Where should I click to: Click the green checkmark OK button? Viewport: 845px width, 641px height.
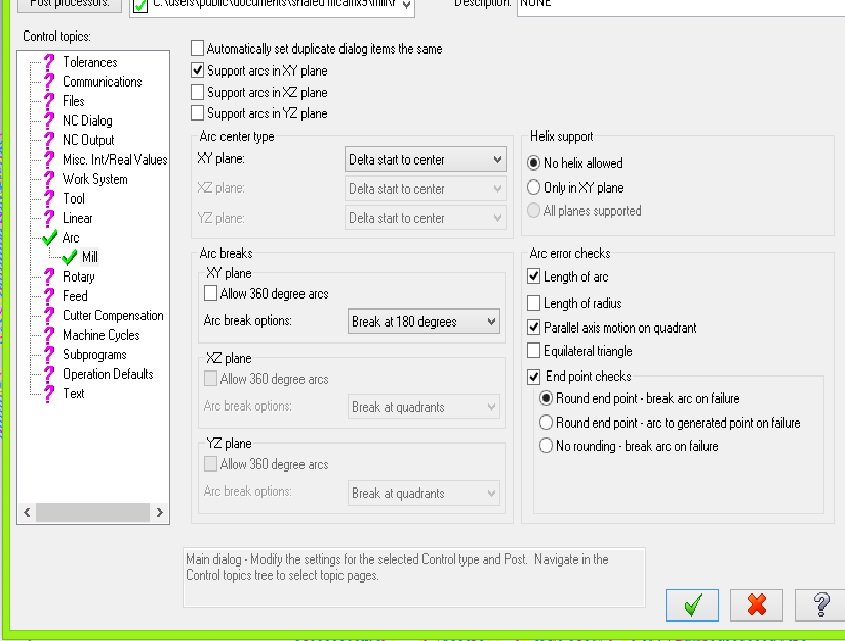692,605
